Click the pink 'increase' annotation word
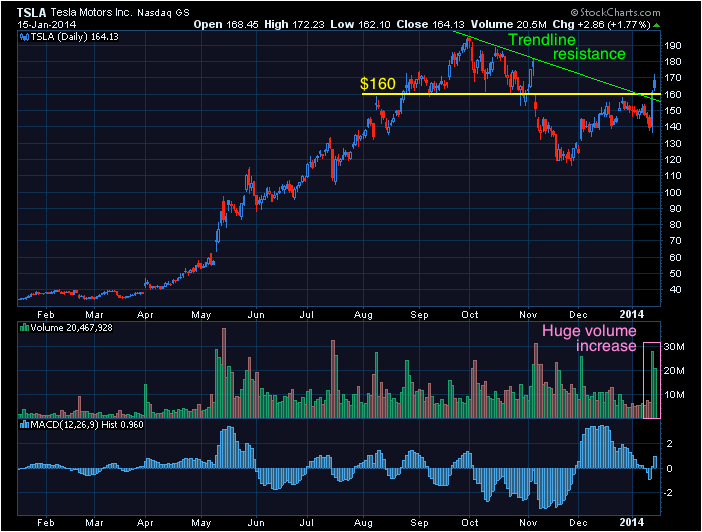The width and height of the screenshot is (702, 532). [606, 346]
